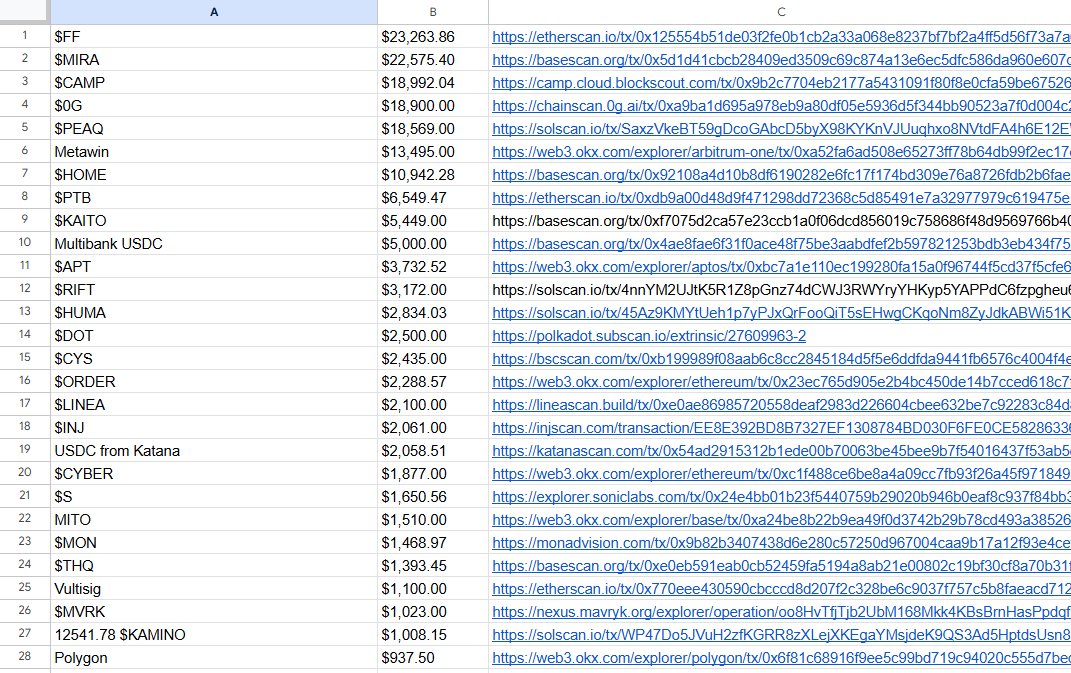Open the okx ethereum link for $ORDER
The image size is (1071, 673).
(x=781, y=382)
